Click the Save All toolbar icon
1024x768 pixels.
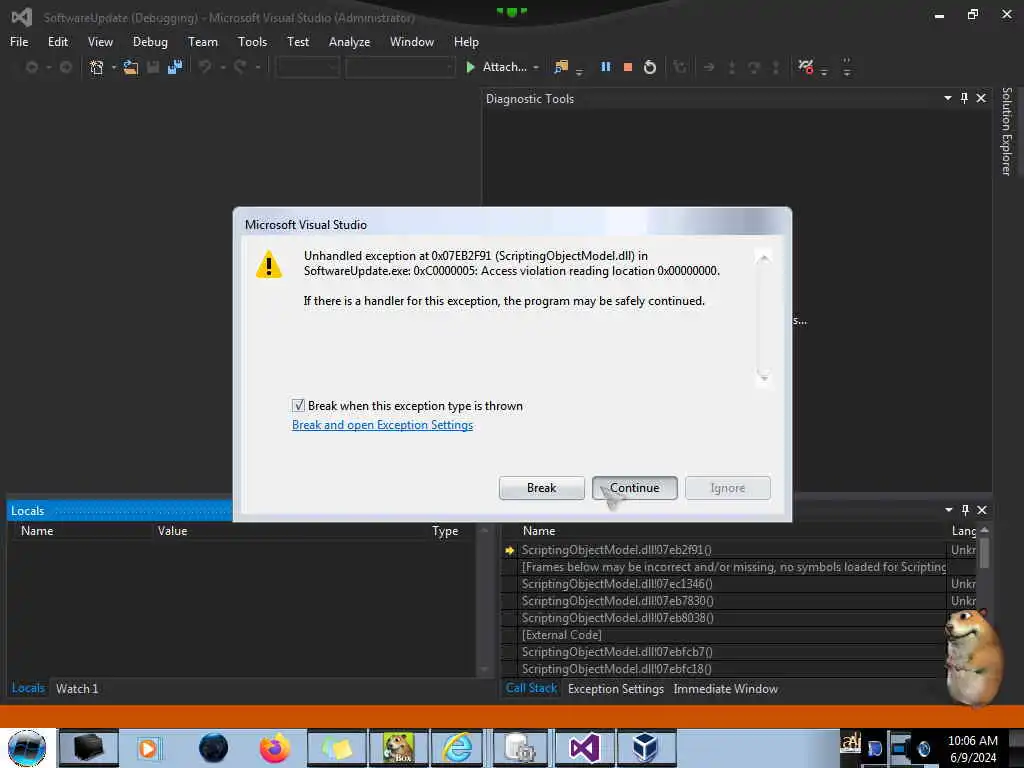(x=174, y=67)
